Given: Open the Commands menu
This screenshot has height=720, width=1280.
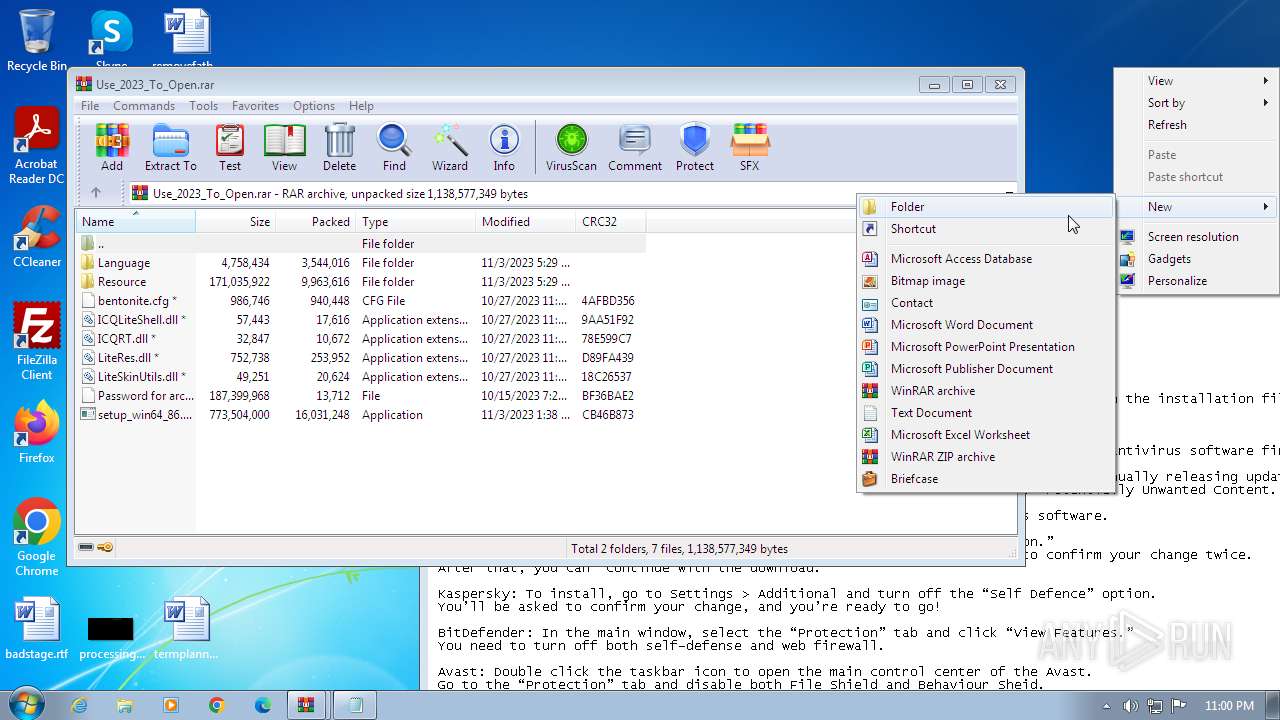Looking at the screenshot, I should click(x=144, y=105).
